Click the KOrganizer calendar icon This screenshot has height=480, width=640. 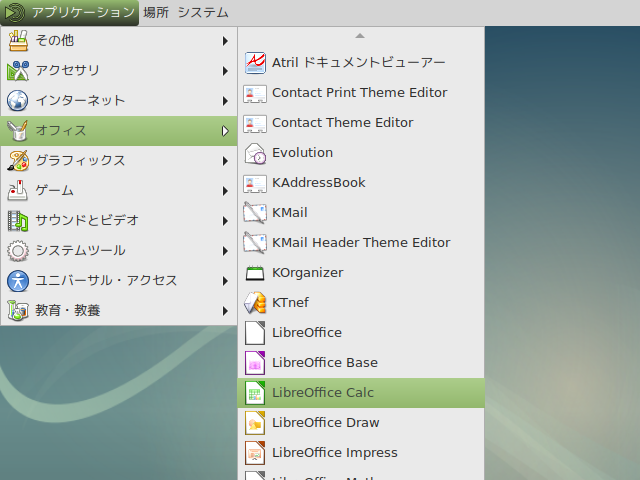coord(255,273)
